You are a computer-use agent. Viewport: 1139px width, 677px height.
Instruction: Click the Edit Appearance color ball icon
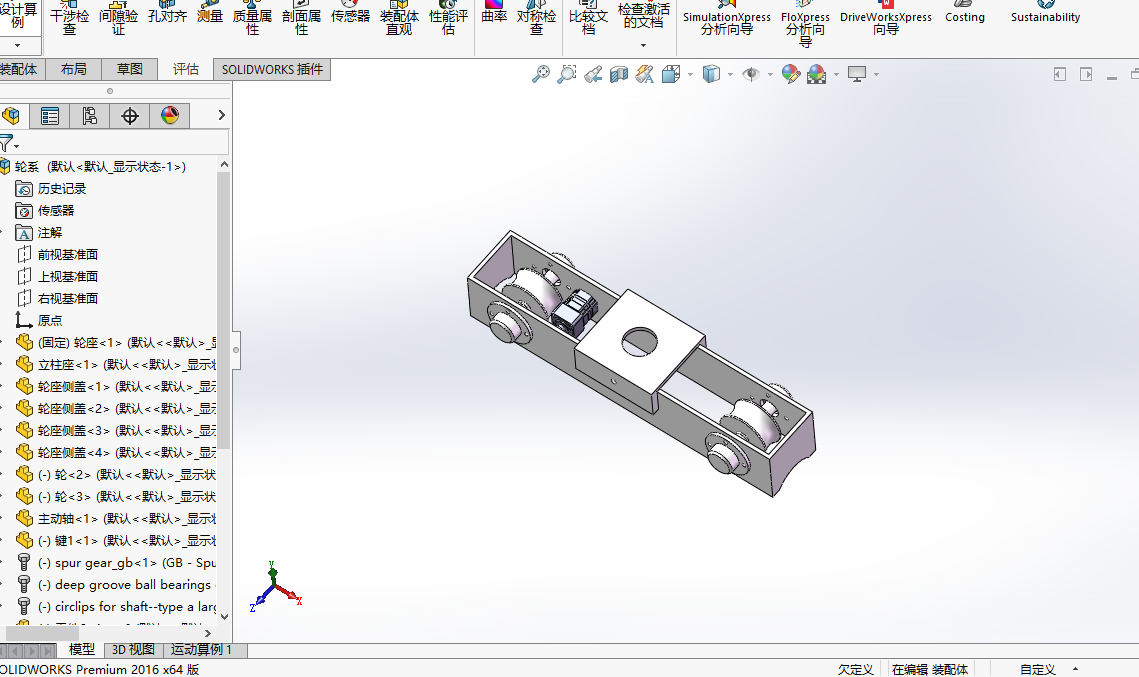(x=791, y=74)
